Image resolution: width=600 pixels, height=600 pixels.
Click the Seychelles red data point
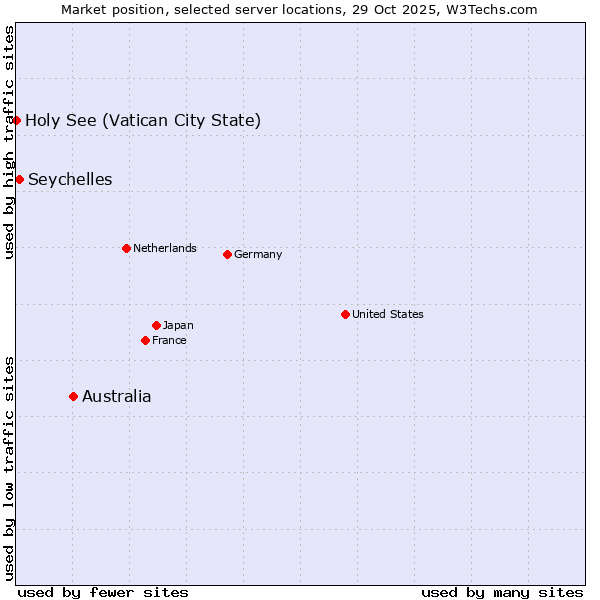point(20,179)
